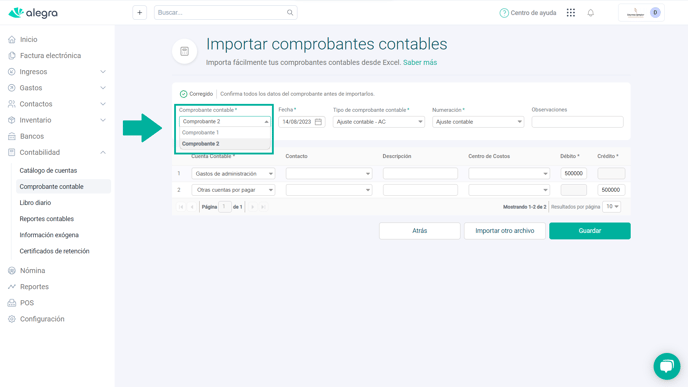Open the Fecha calendar picker icon

click(x=319, y=122)
